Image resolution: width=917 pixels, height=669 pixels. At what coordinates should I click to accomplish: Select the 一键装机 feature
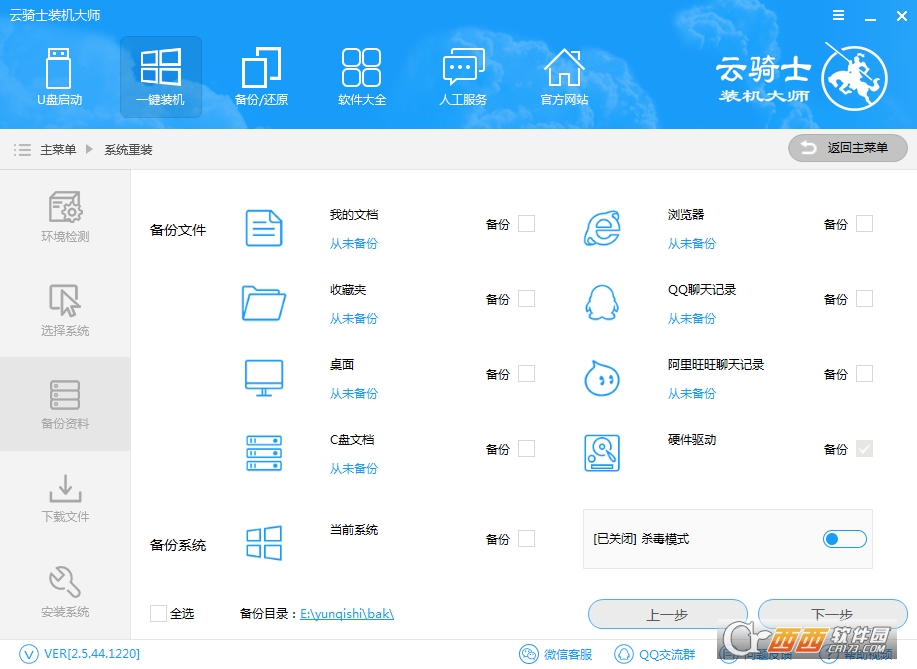coord(160,77)
